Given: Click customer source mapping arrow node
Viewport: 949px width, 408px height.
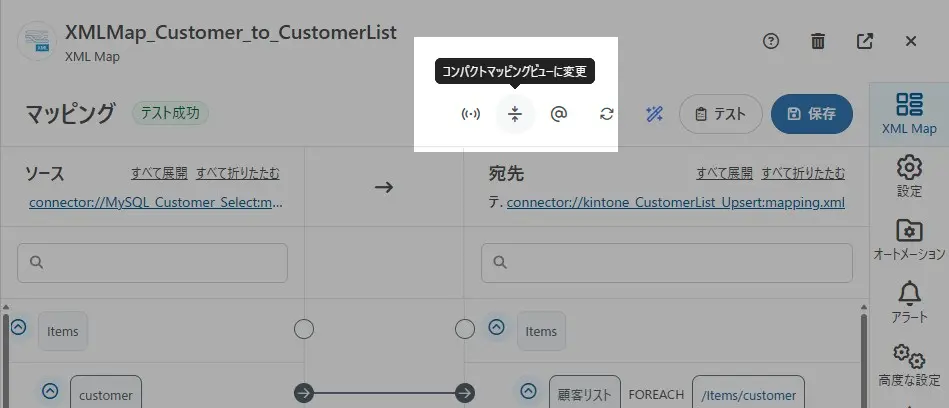Looking at the screenshot, I should (x=304, y=393).
